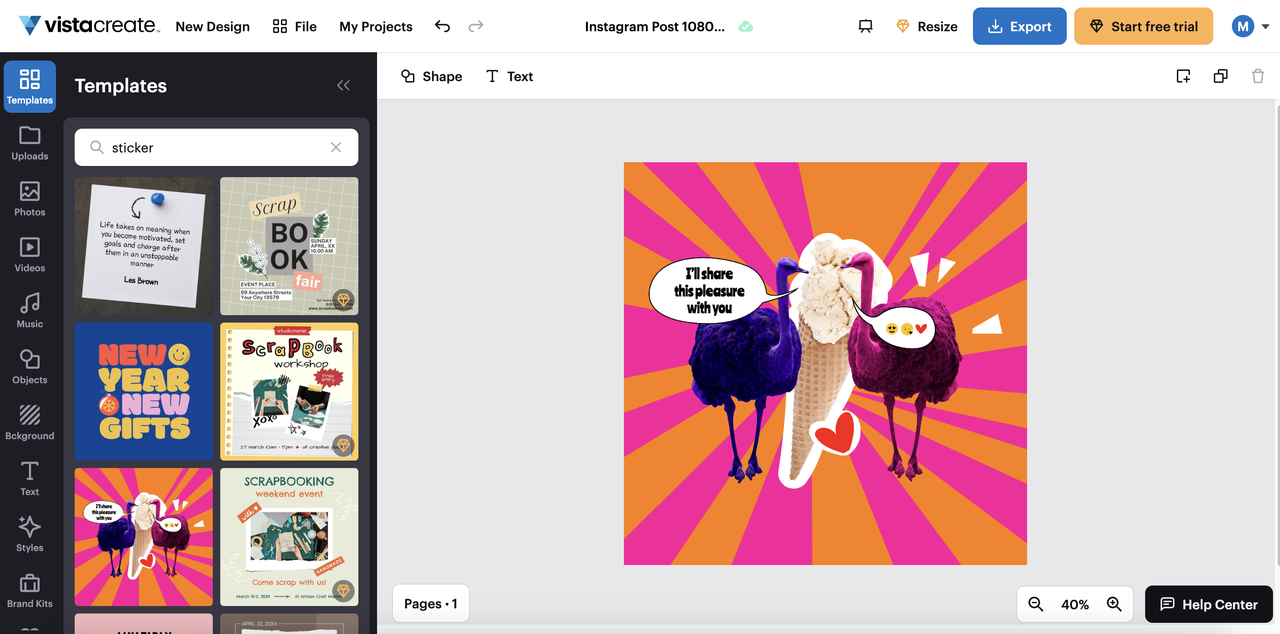Select the Les Brown quote template
The width and height of the screenshot is (1280, 634).
(x=144, y=247)
